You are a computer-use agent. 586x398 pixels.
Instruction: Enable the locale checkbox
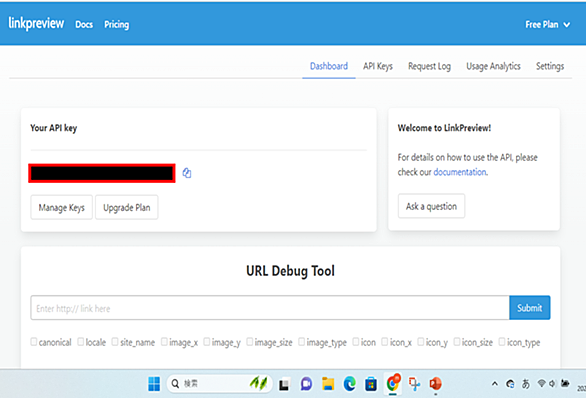pos(81,342)
